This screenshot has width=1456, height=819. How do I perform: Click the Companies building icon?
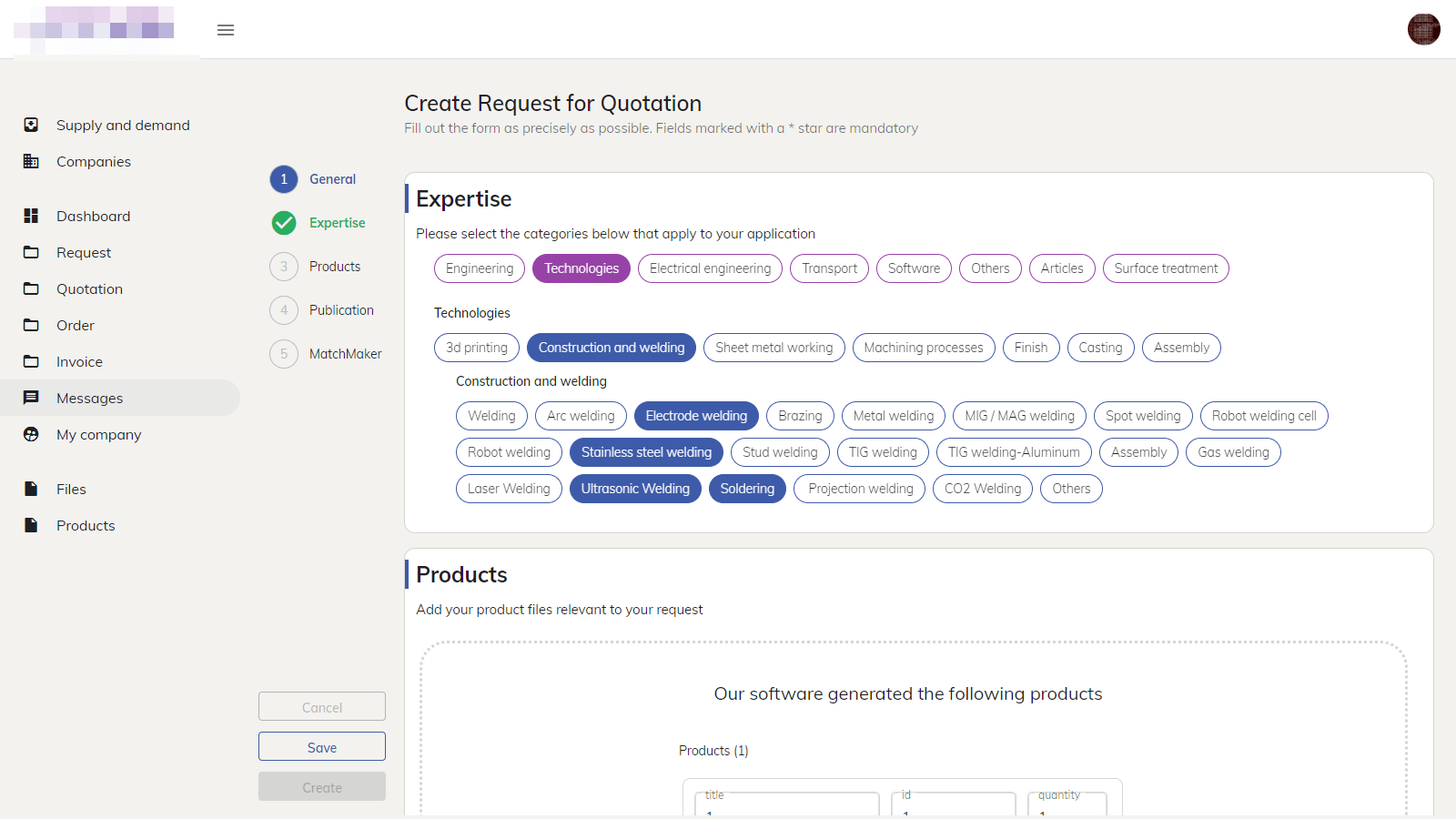31,161
